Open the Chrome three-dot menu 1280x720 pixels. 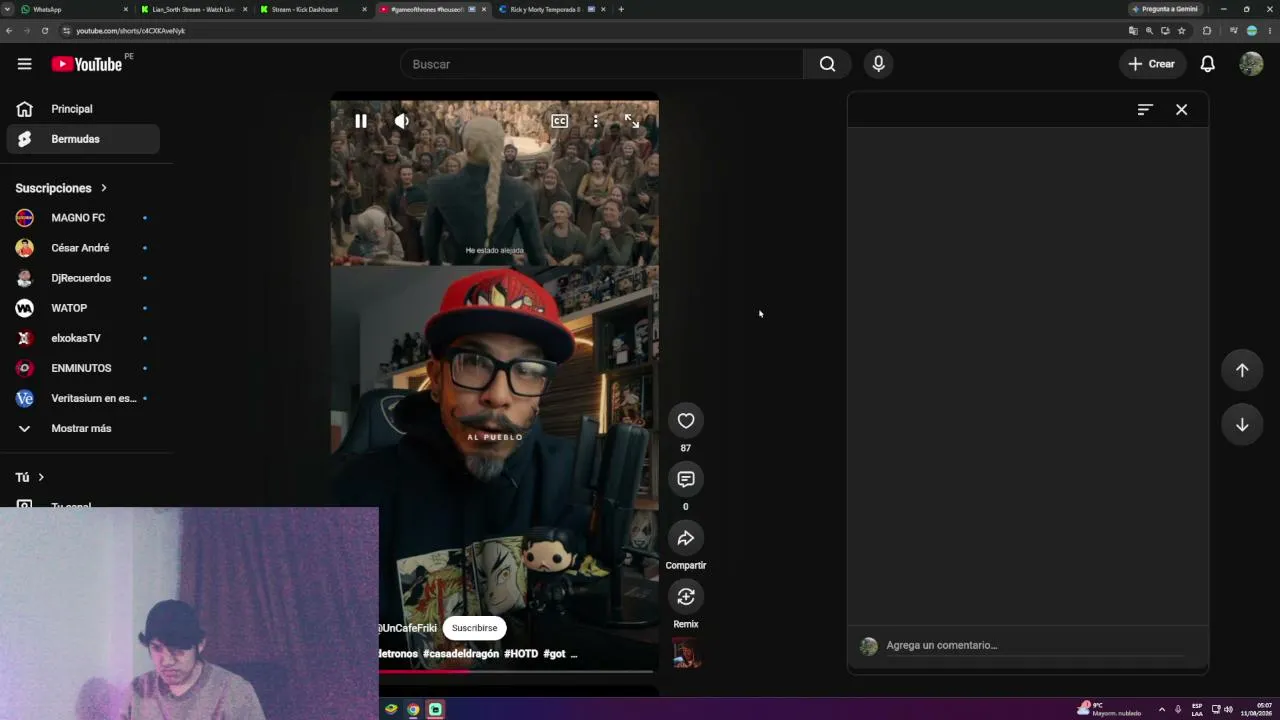point(1269,31)
